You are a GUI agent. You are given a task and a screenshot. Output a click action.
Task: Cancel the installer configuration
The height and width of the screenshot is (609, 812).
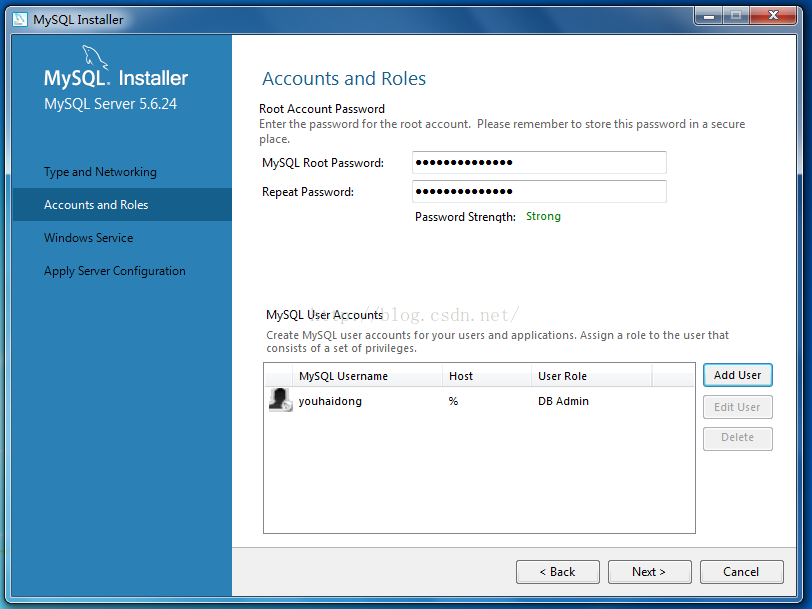[x=742, y=572]
